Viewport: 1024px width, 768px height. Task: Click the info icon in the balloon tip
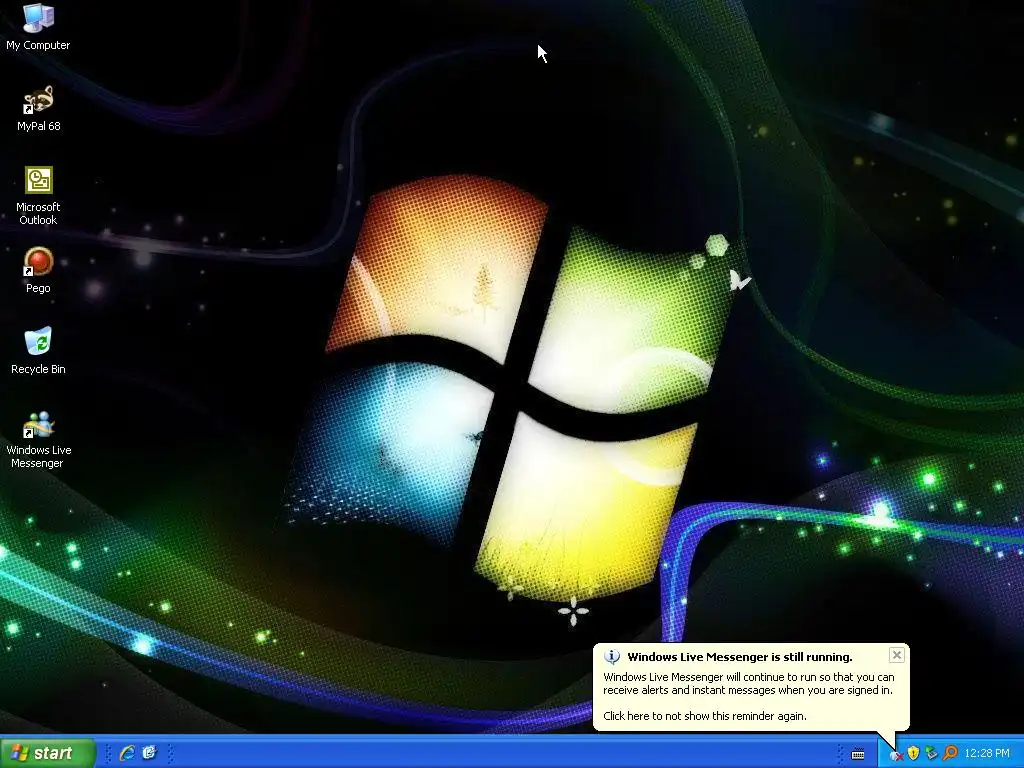612,656
